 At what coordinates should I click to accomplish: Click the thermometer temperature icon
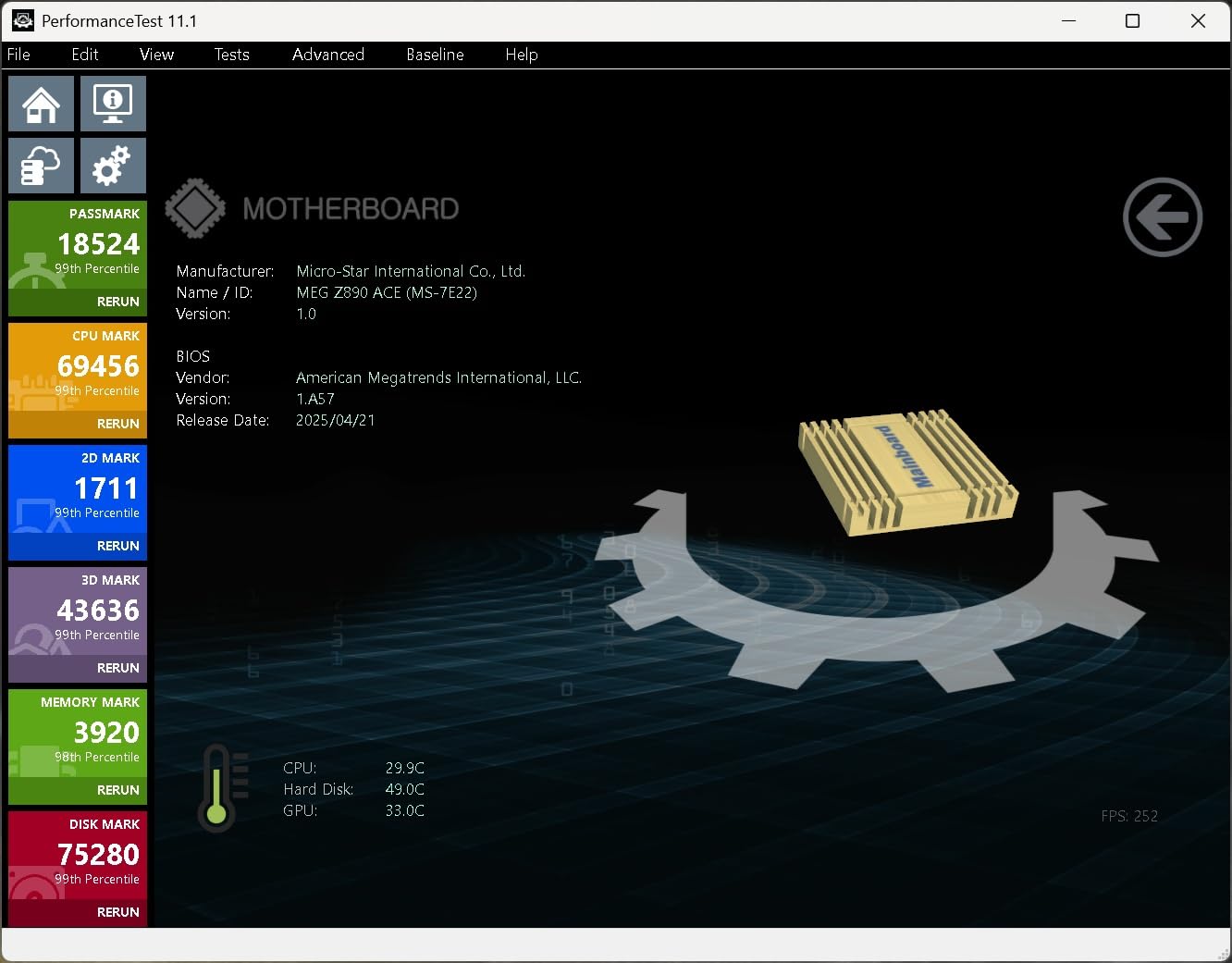[x=221, y=787]
